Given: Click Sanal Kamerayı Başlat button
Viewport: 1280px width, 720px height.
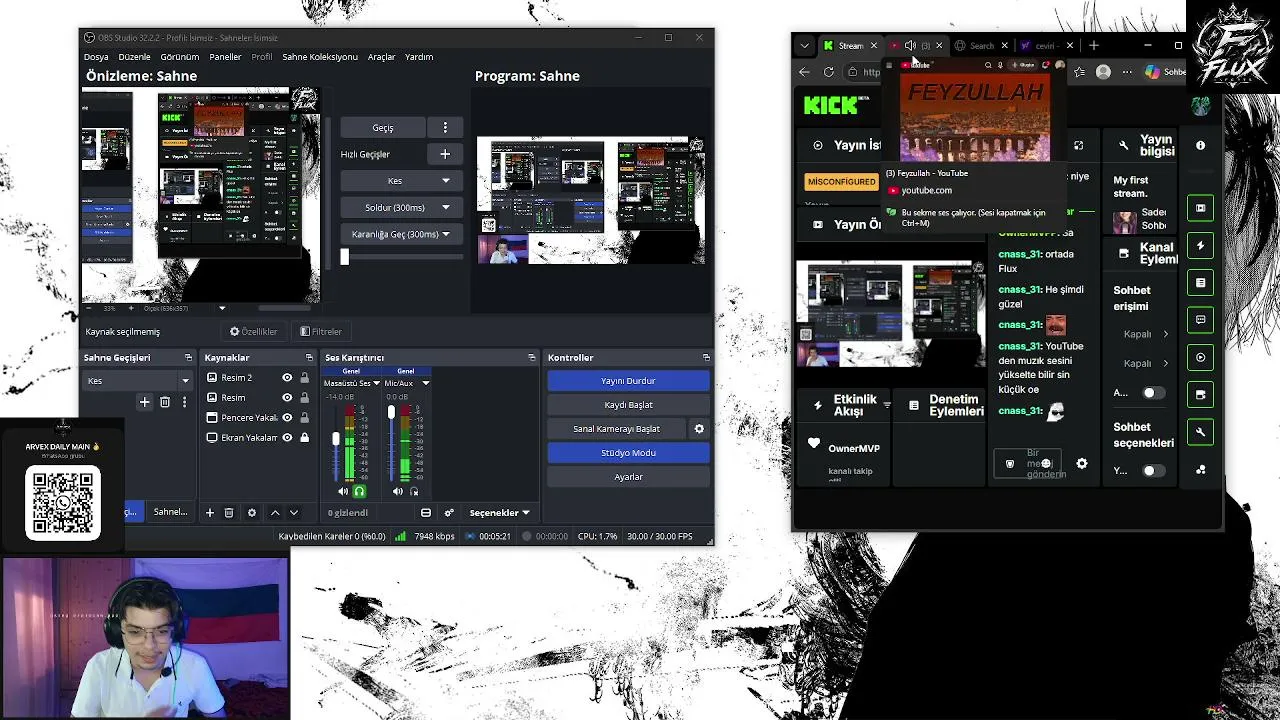Looking at the screenshot, I should pos(616,429).
